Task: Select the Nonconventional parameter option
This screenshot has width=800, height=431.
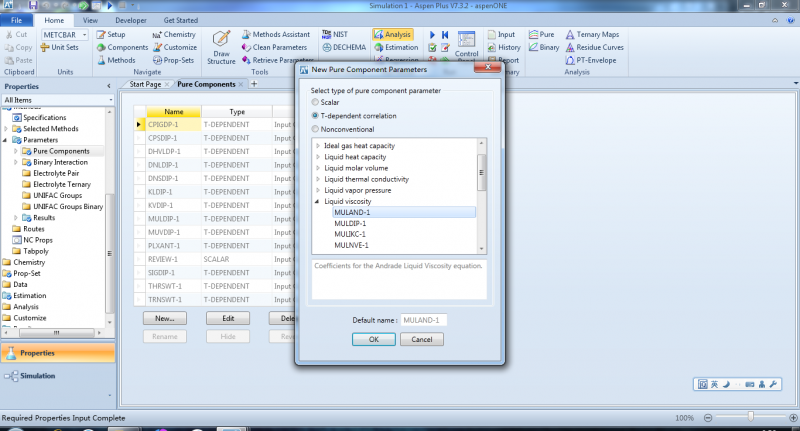Action: pos(315,129)
